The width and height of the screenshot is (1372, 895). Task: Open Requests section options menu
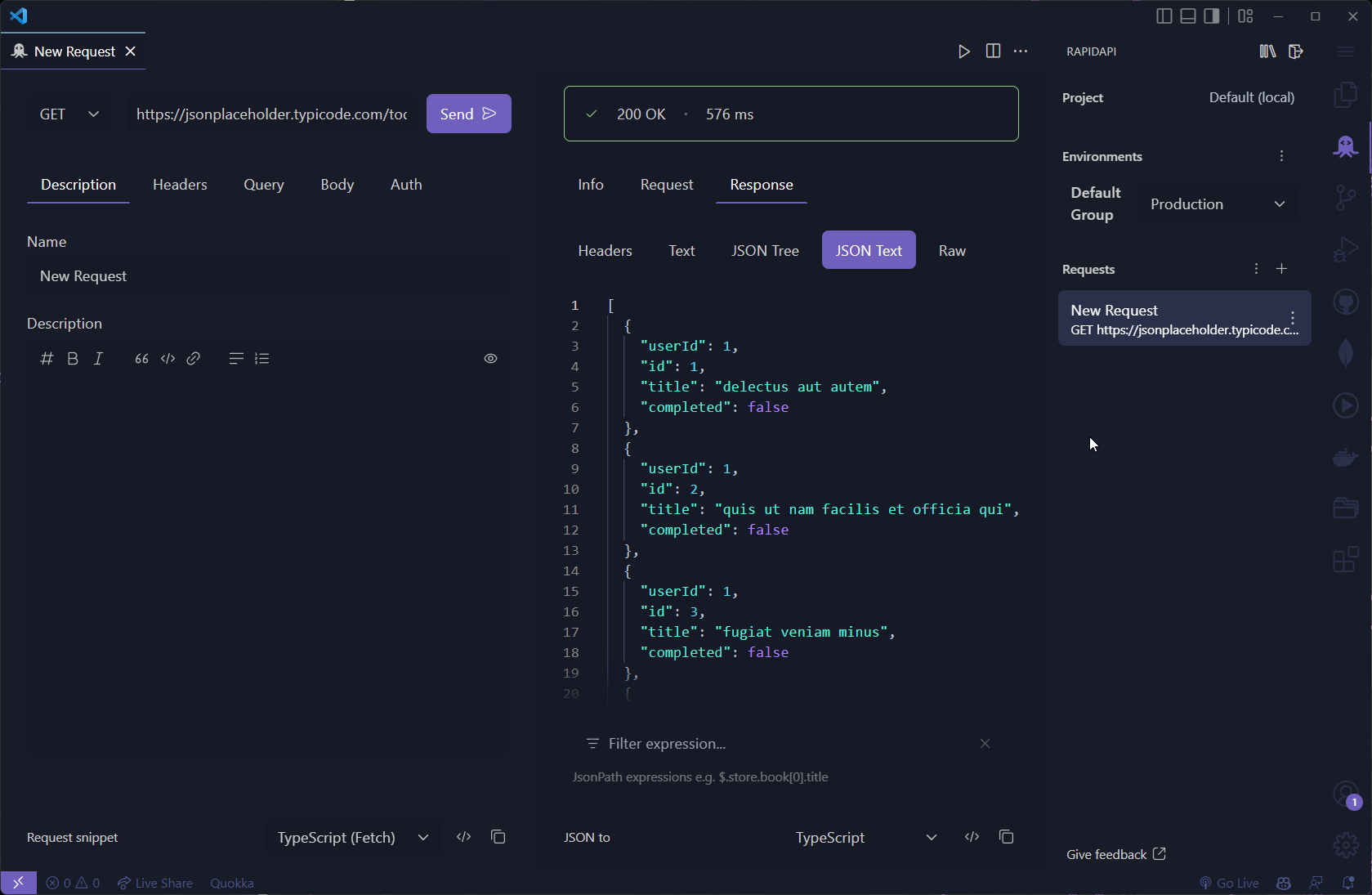(x=1257, y=269)
